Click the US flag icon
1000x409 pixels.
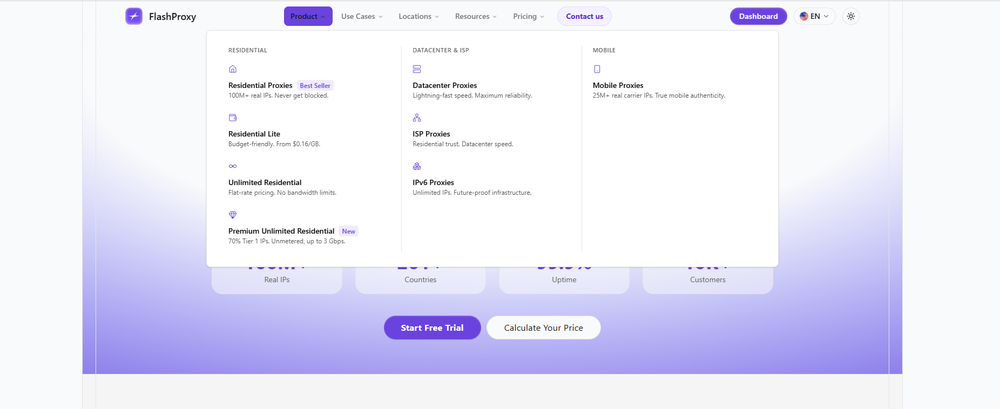coord(804,17)
